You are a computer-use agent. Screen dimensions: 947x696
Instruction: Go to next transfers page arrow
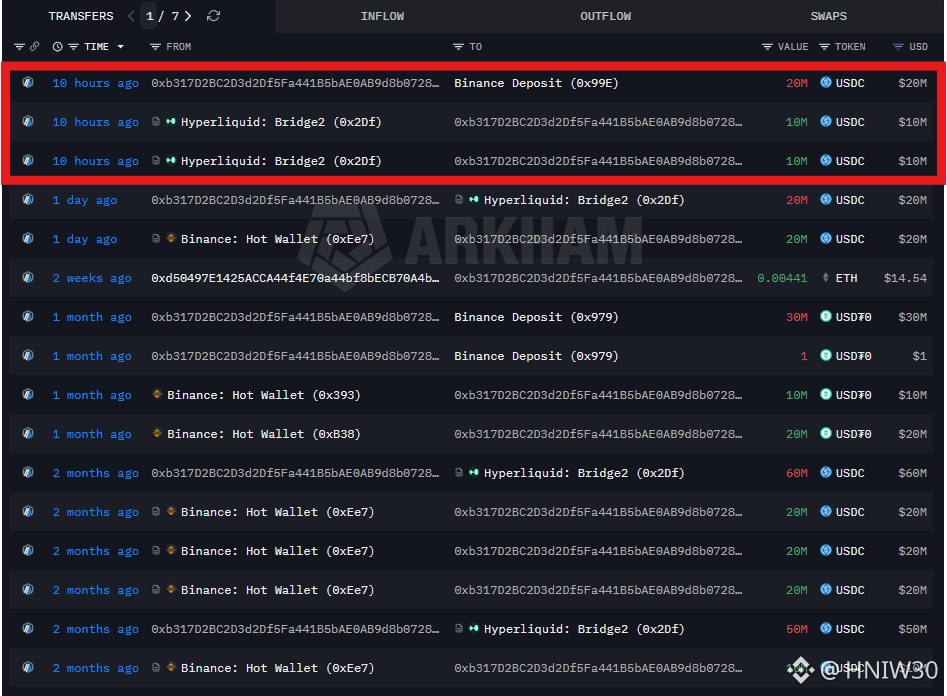point(189,16)
